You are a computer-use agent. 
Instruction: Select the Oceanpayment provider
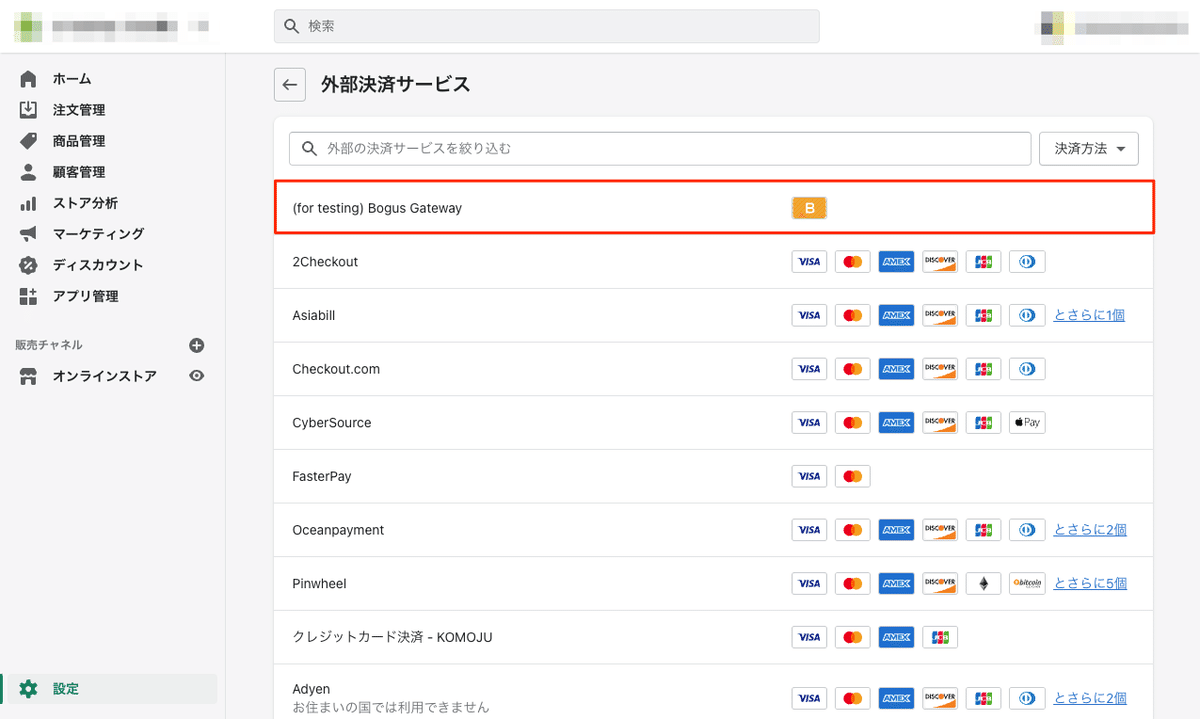coord(338,530)
